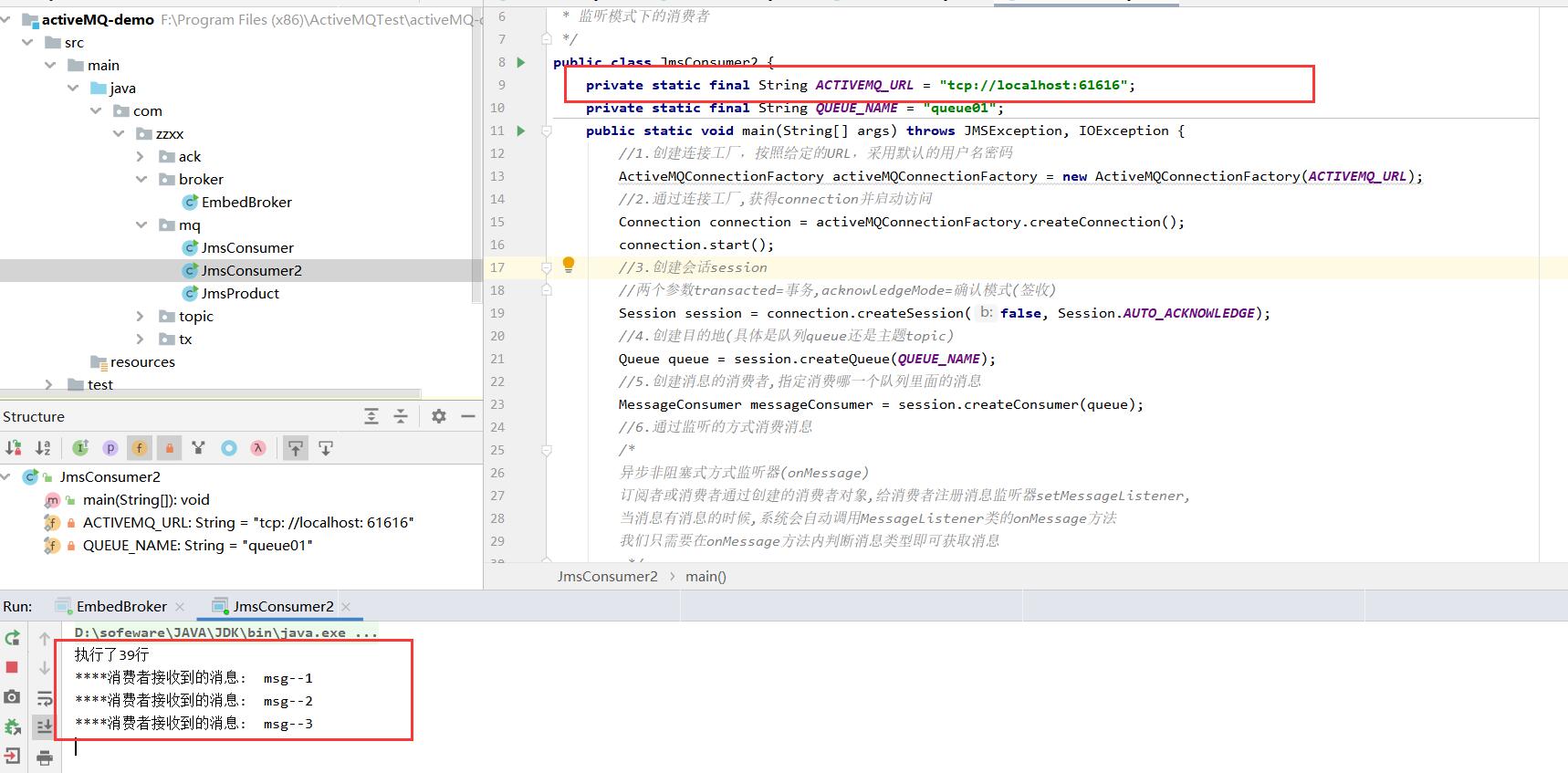Click the camera thread dump icon

[12, 697]
